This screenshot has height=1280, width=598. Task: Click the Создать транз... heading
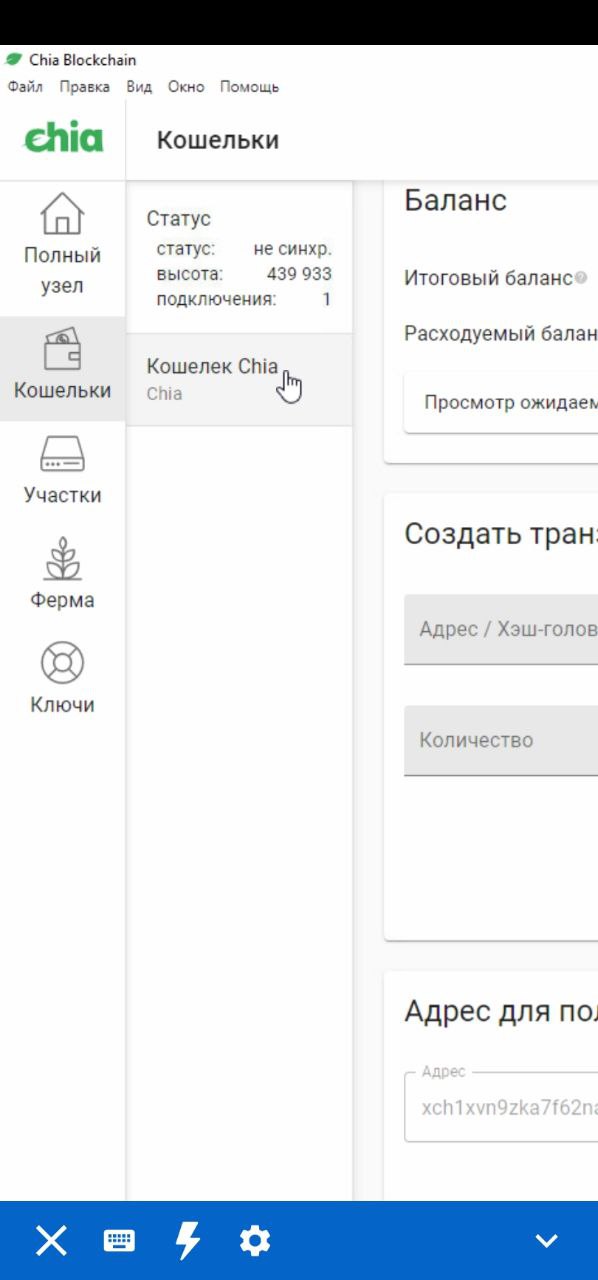pyautogui.click(x=501, y=534)
